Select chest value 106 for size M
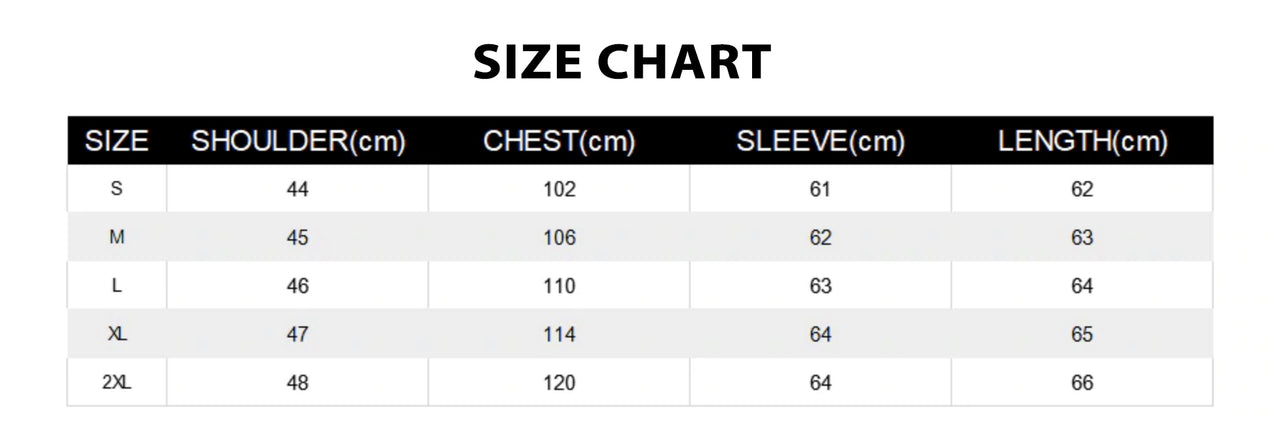 [x=559, y=238]
